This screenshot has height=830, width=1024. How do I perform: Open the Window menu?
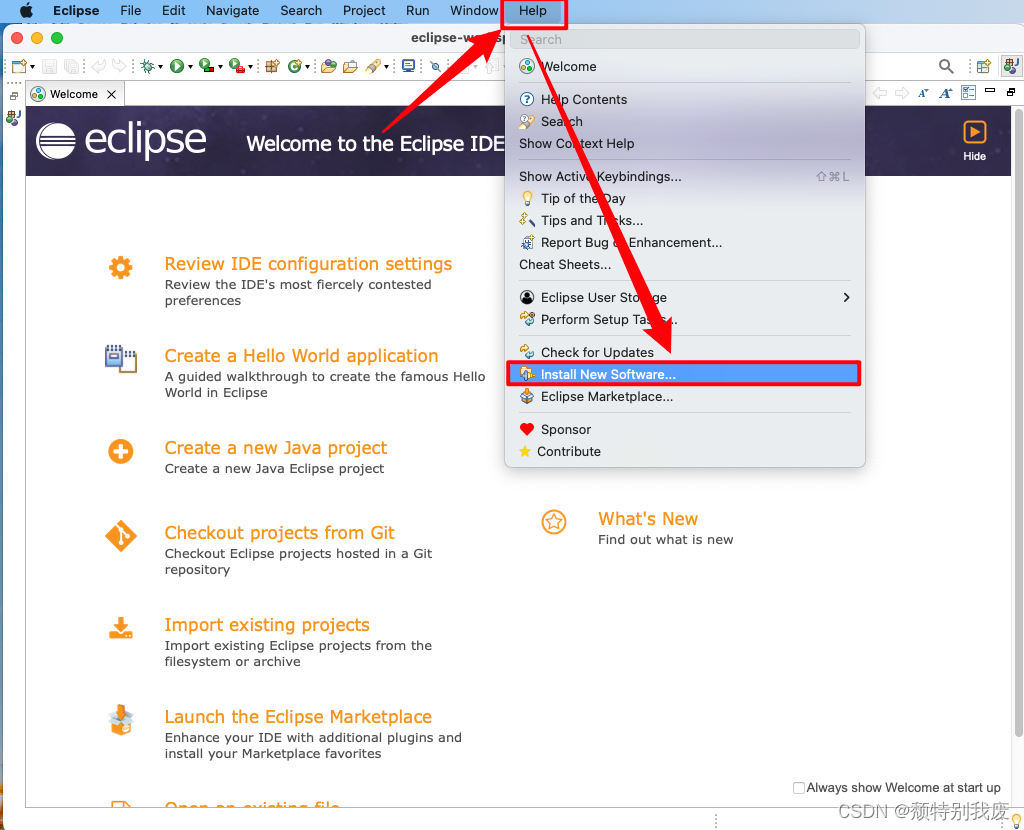click(x=473, y=11)
